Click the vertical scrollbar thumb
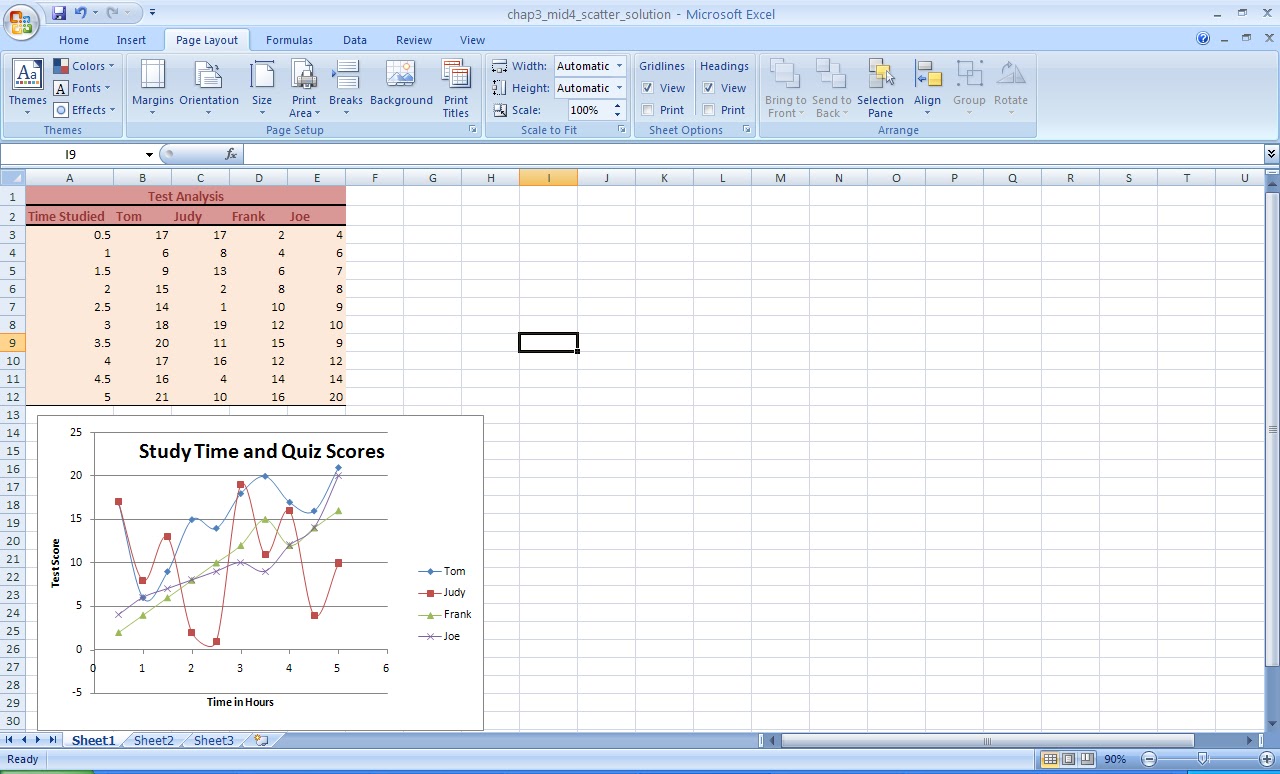The height and width of the screenshot is (774, 1280). point(1272,430)
